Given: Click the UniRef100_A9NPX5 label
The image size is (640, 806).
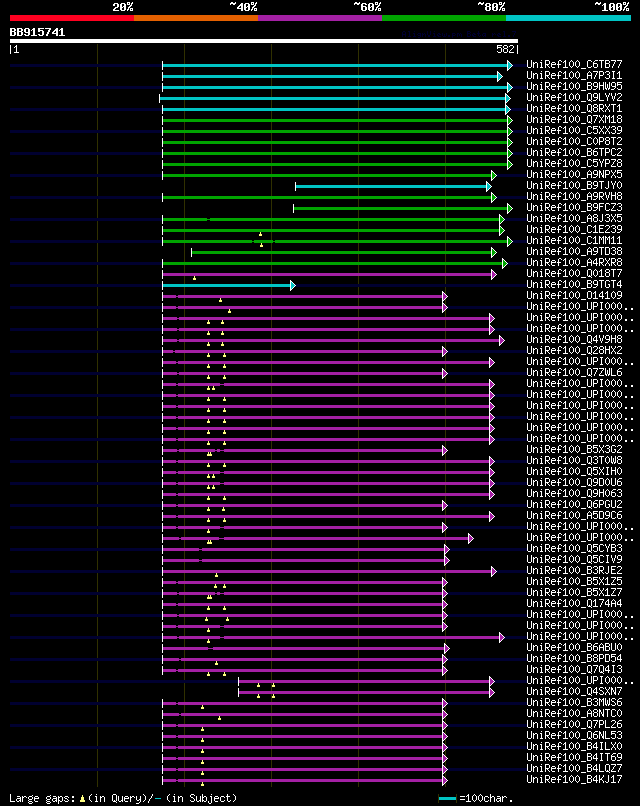Looking at the screenshot, I should point(574,174).
